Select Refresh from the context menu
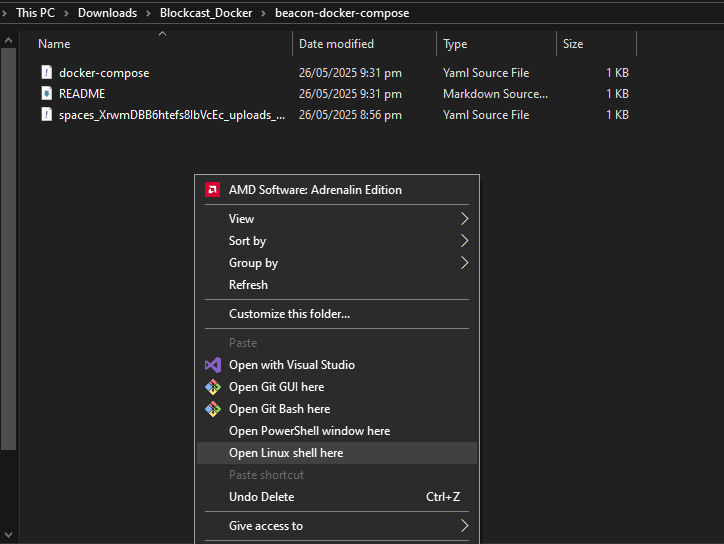The height and width of the screenshot is (544, 724). [x=248, y=285]
